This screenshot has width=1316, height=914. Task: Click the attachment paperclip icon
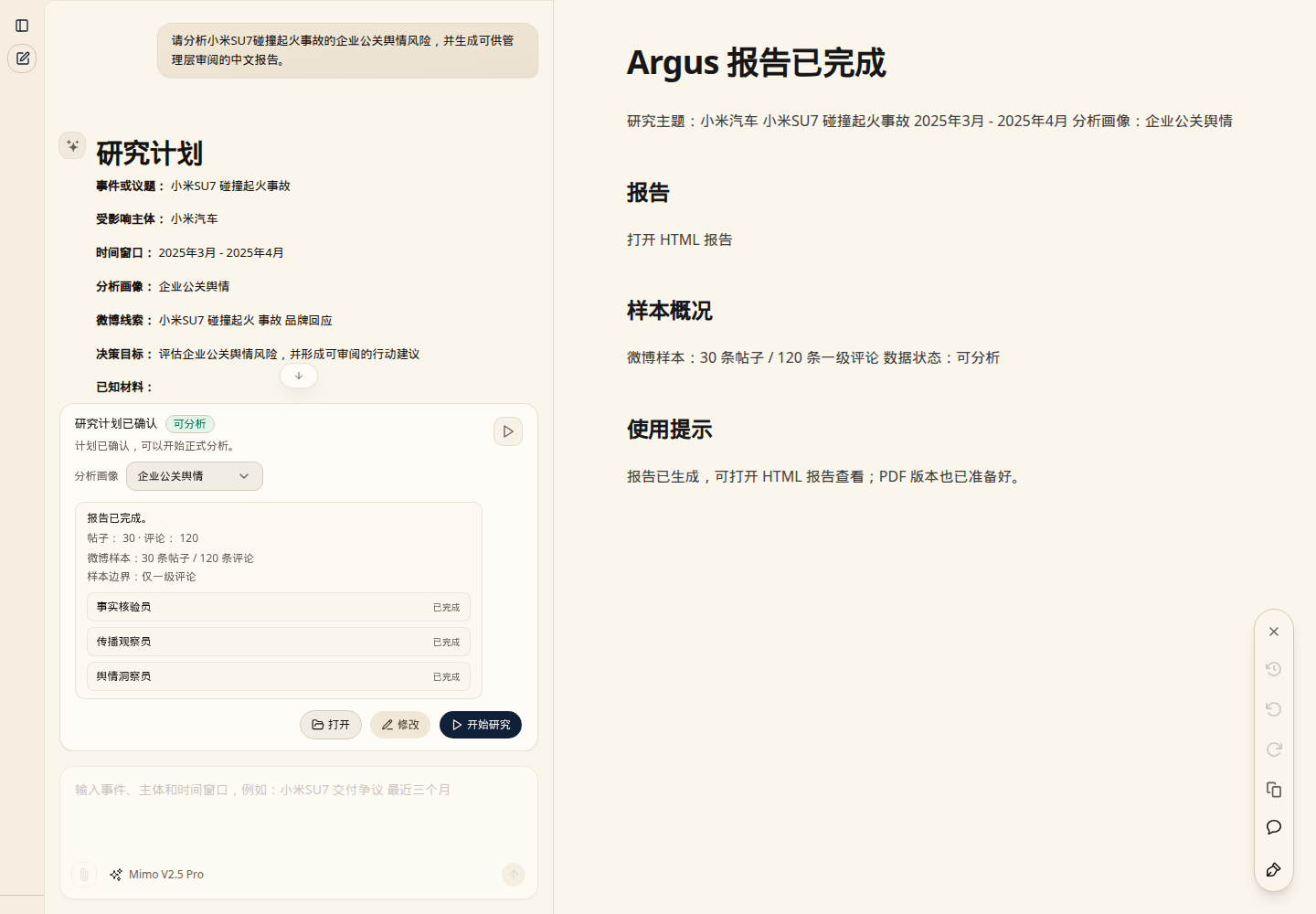coord(83,875)
